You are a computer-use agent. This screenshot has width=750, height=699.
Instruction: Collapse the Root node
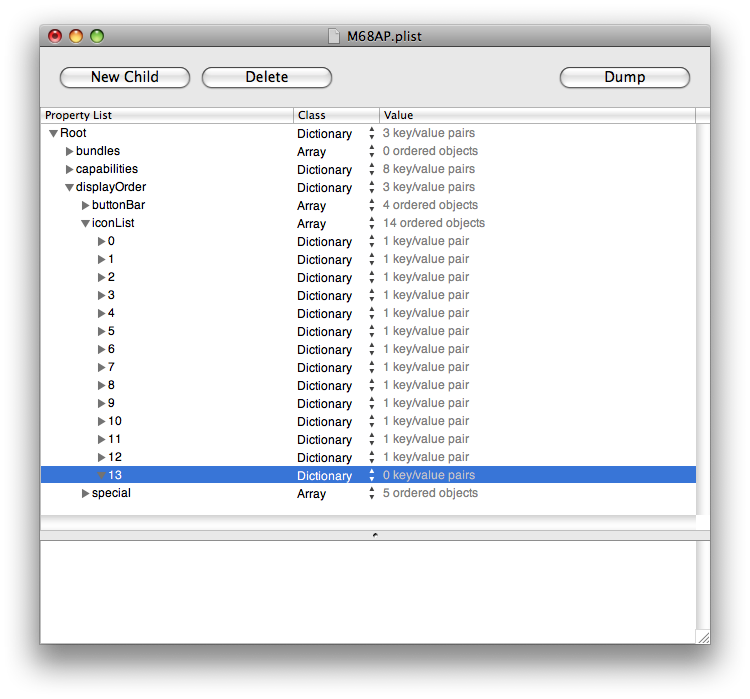click(54, 133)
